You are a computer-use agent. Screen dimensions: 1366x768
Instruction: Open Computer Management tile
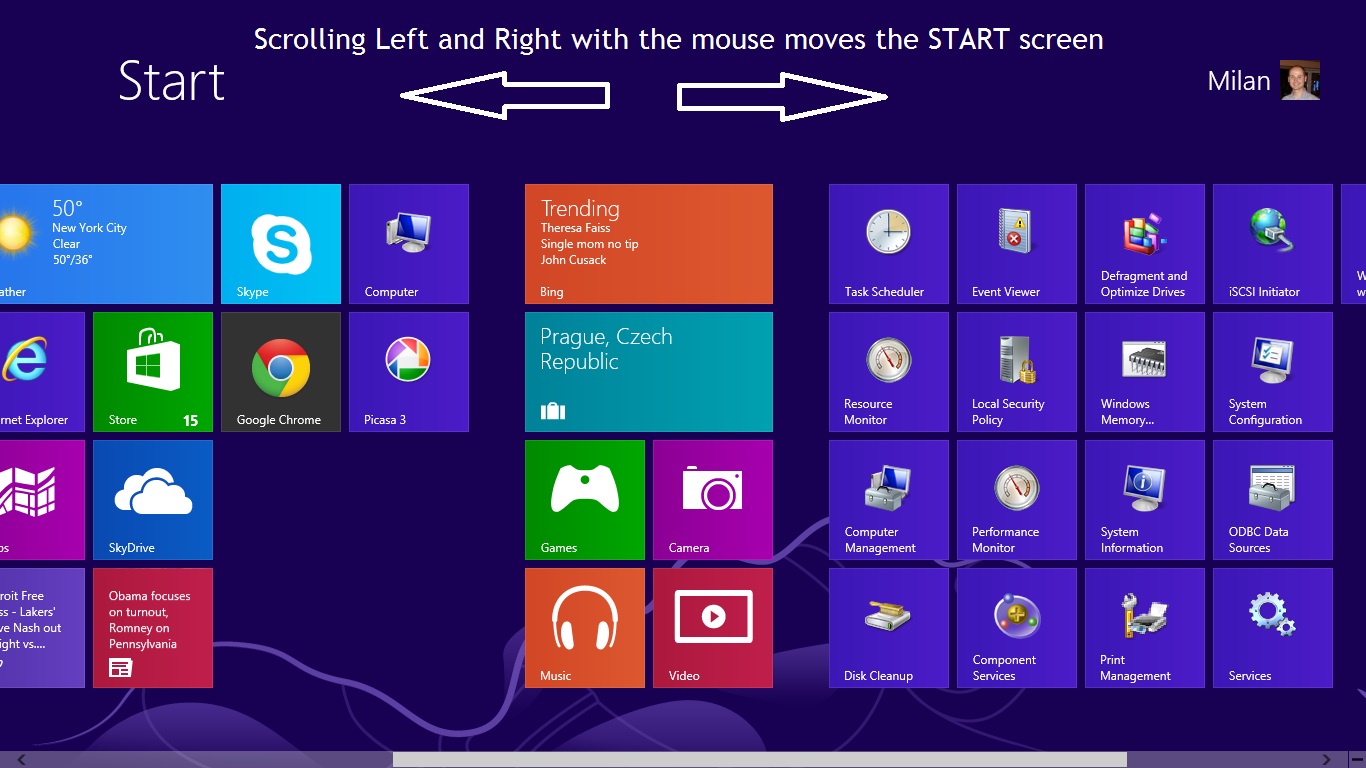click(x=889, y=500)
